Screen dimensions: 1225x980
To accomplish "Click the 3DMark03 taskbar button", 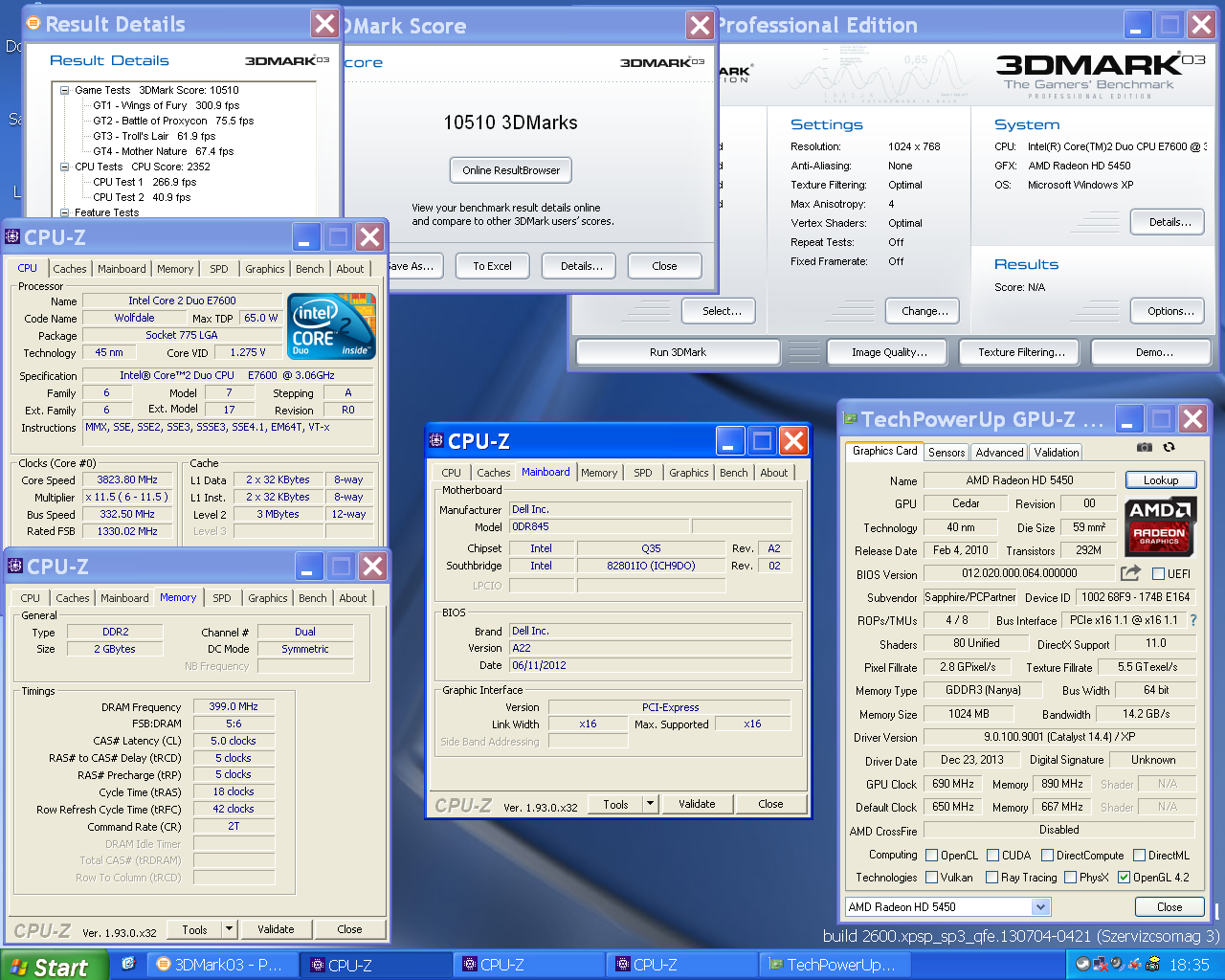I will click(222, 965).
